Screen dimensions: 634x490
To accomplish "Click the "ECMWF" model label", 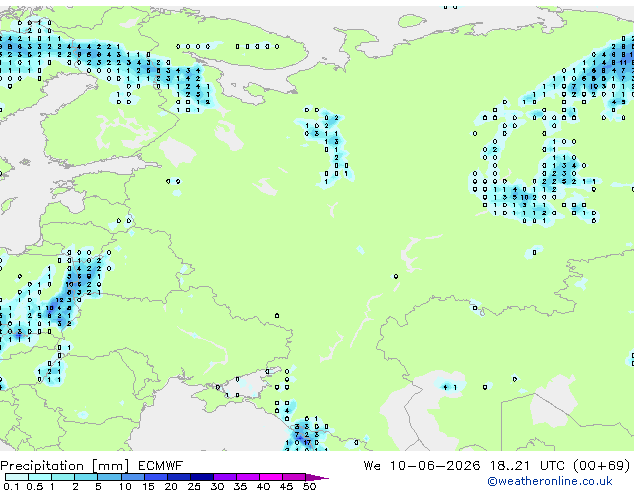I will pos(160,466).
